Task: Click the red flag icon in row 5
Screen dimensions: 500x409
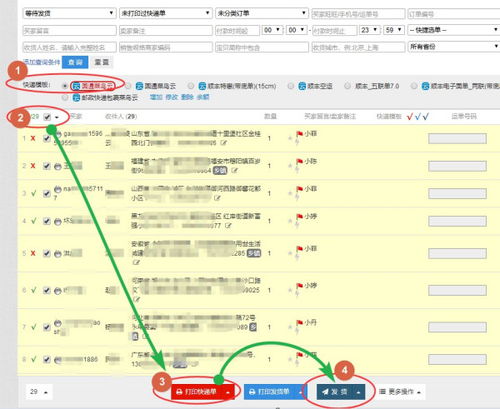Action: point(299,249)
